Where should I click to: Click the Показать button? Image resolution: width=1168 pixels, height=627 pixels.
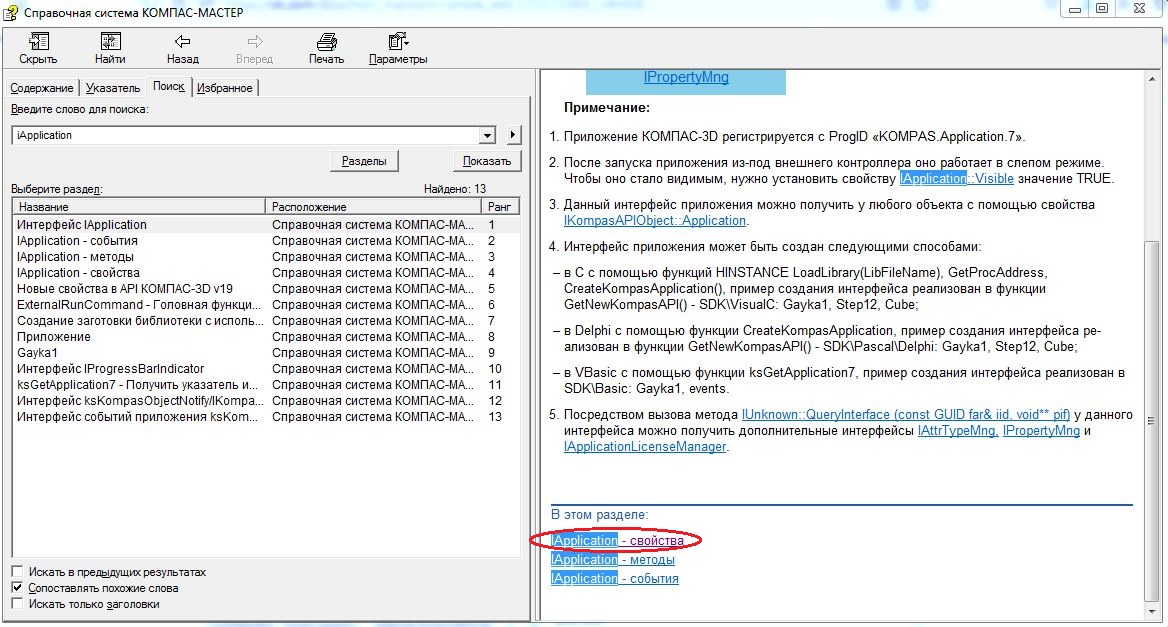pos(487,161)
